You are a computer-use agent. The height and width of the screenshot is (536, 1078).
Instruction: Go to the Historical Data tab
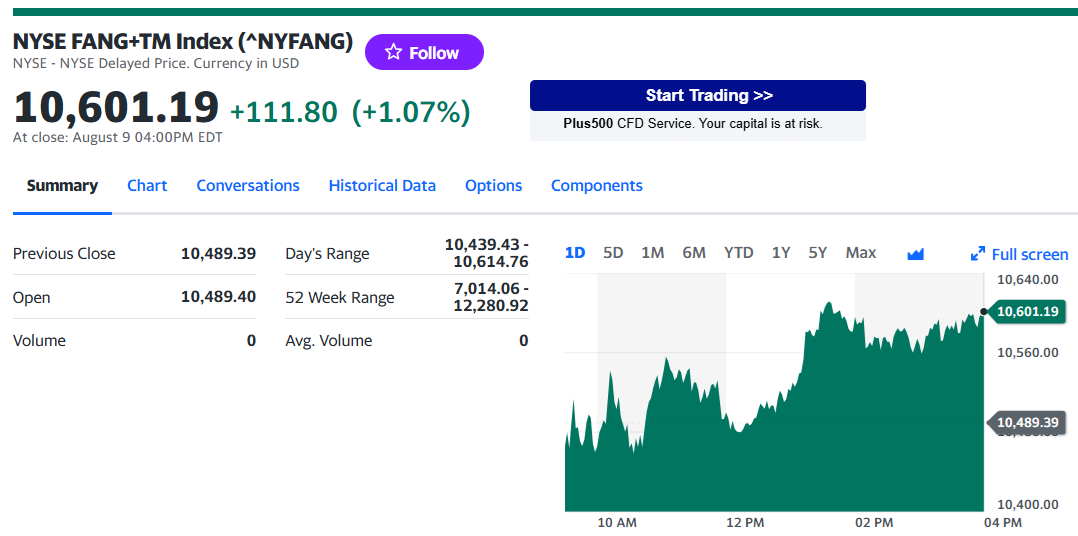[382, 186]
